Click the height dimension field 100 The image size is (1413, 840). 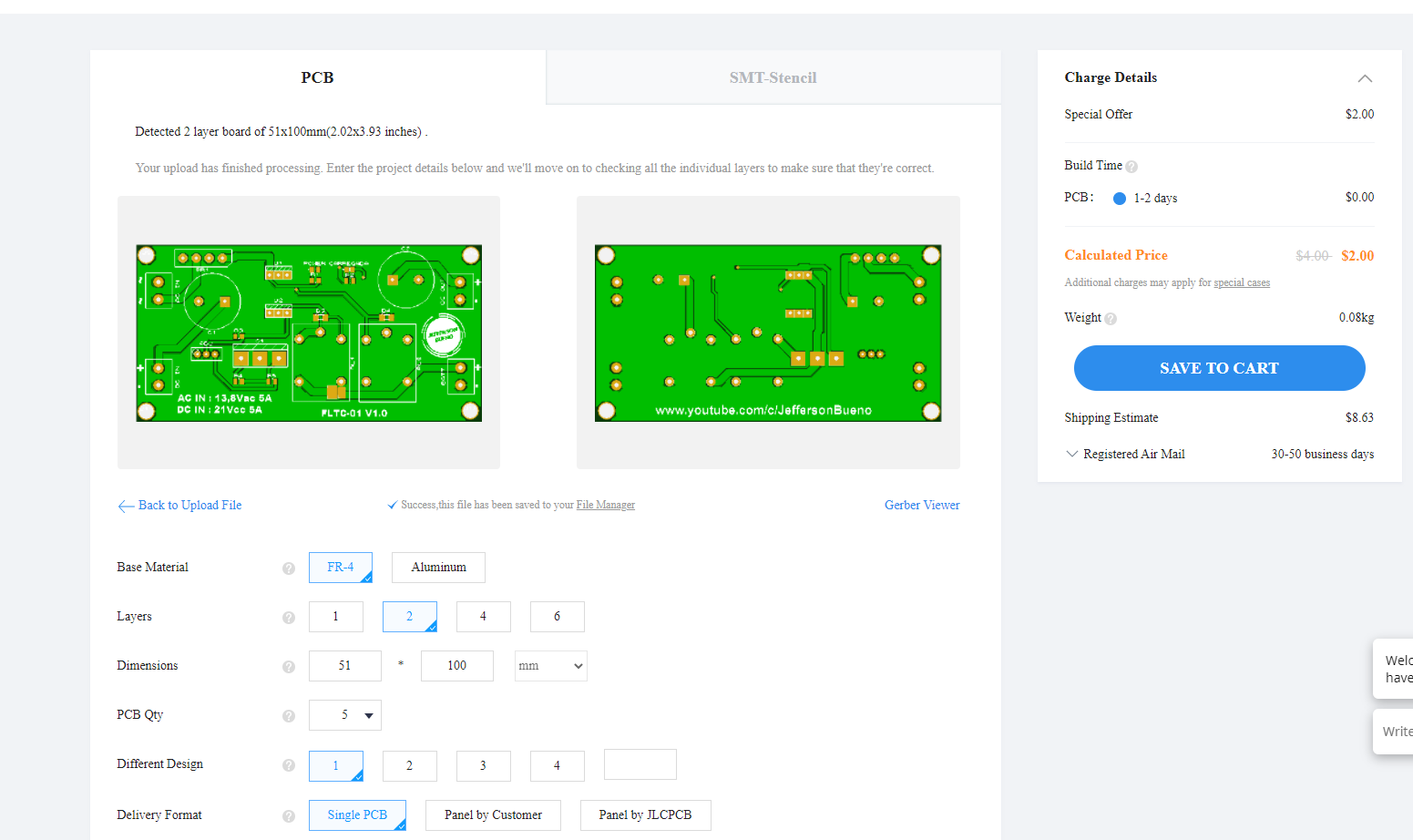click(457, 666)
